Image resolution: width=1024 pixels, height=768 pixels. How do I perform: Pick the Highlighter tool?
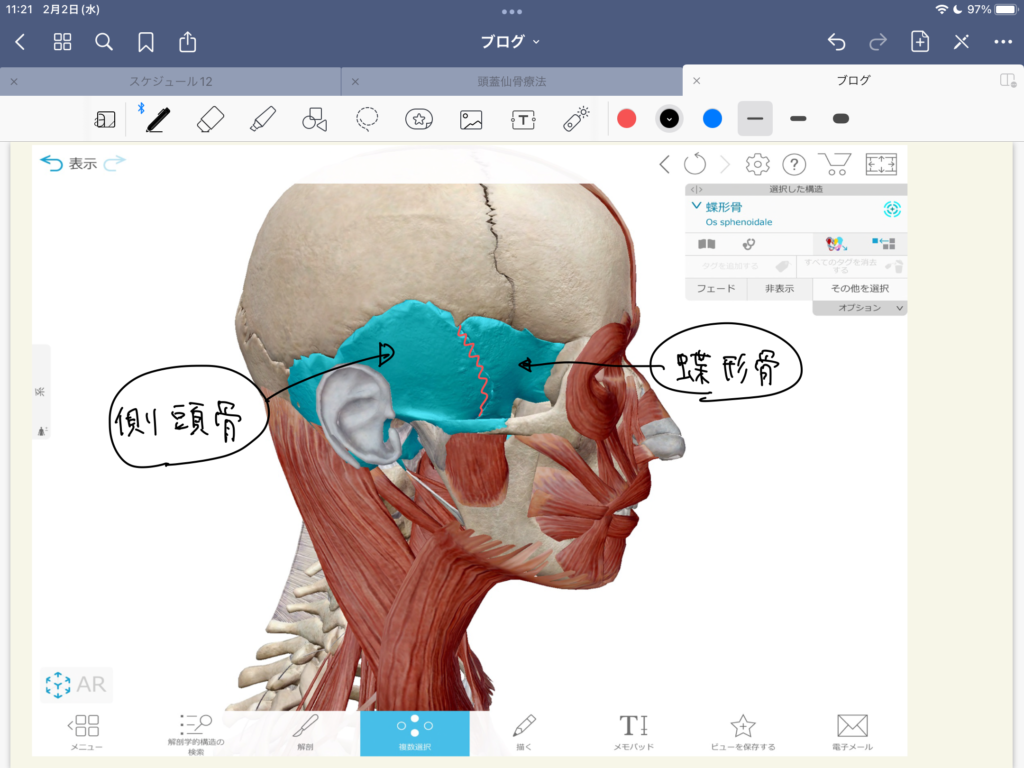coord(261,118)
